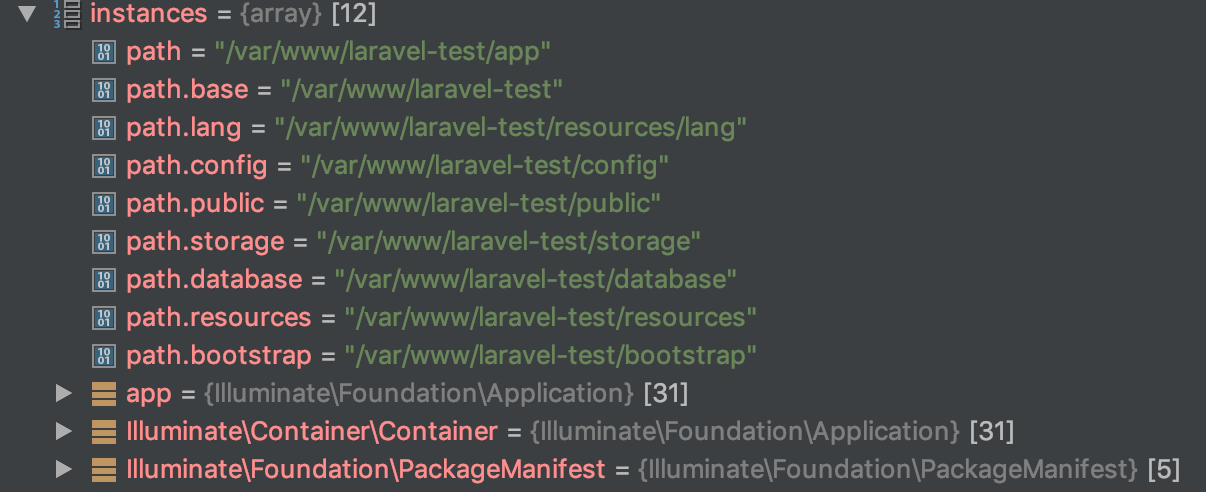The image size is (1206, 492).
Task: Click the object icon beside app entry
Action: 104,394
